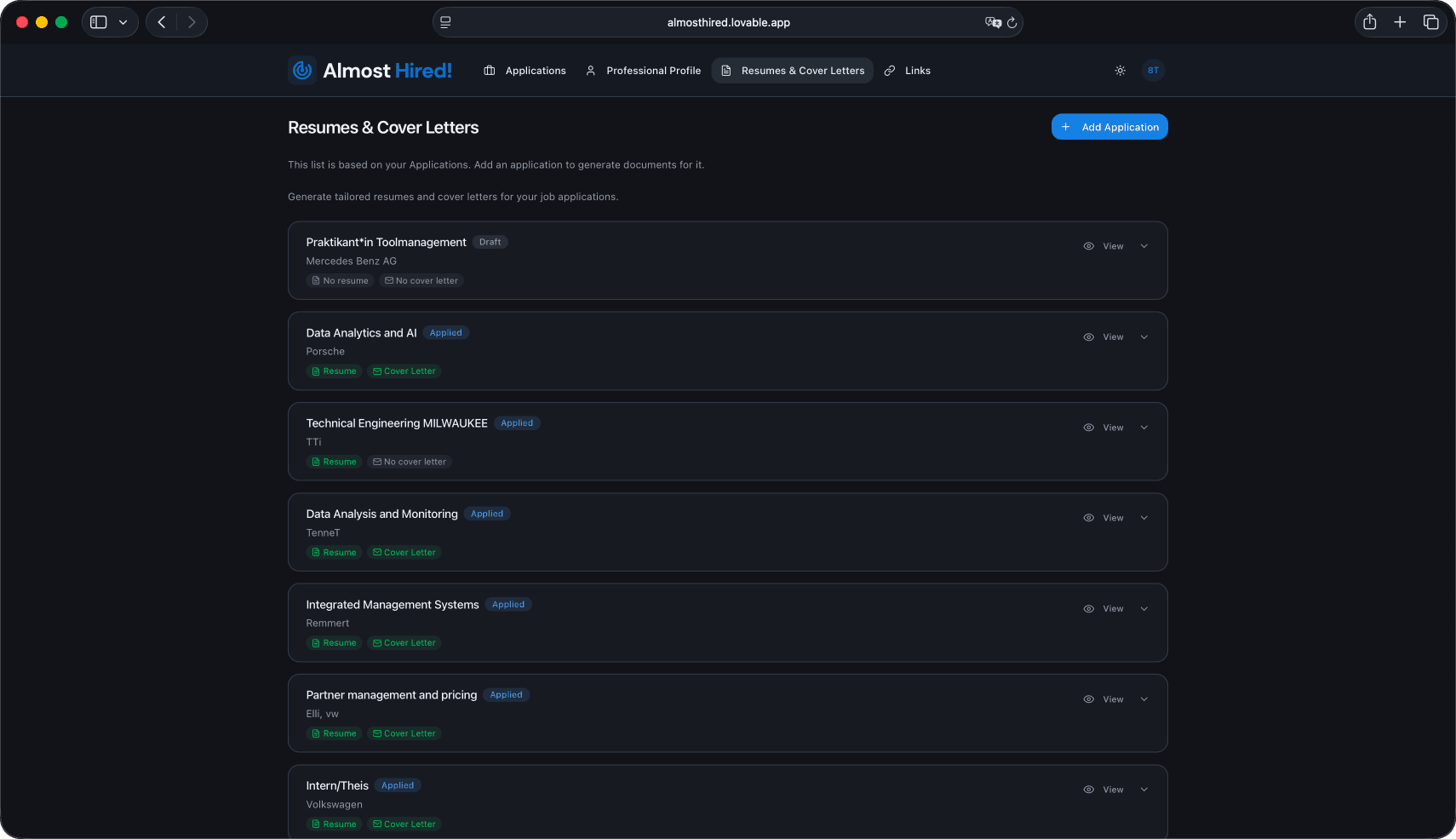Click the Safari page reload icon

(x=1012, y=23)
